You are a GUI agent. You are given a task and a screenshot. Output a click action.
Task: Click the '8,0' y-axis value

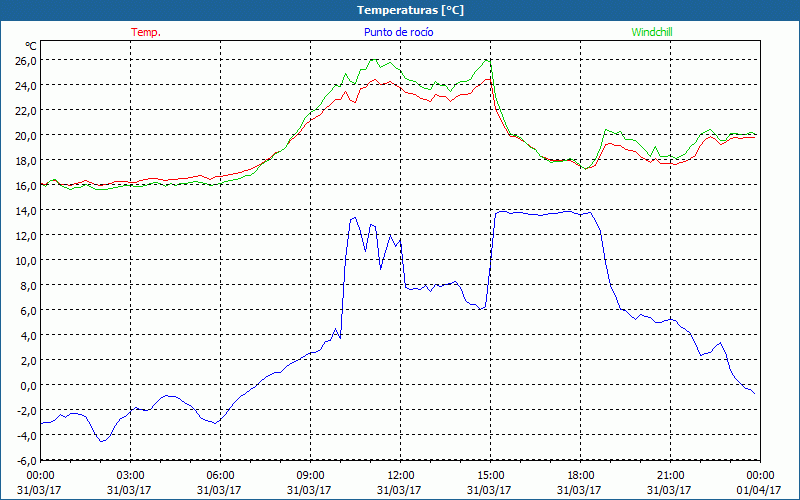click(29, 286)
